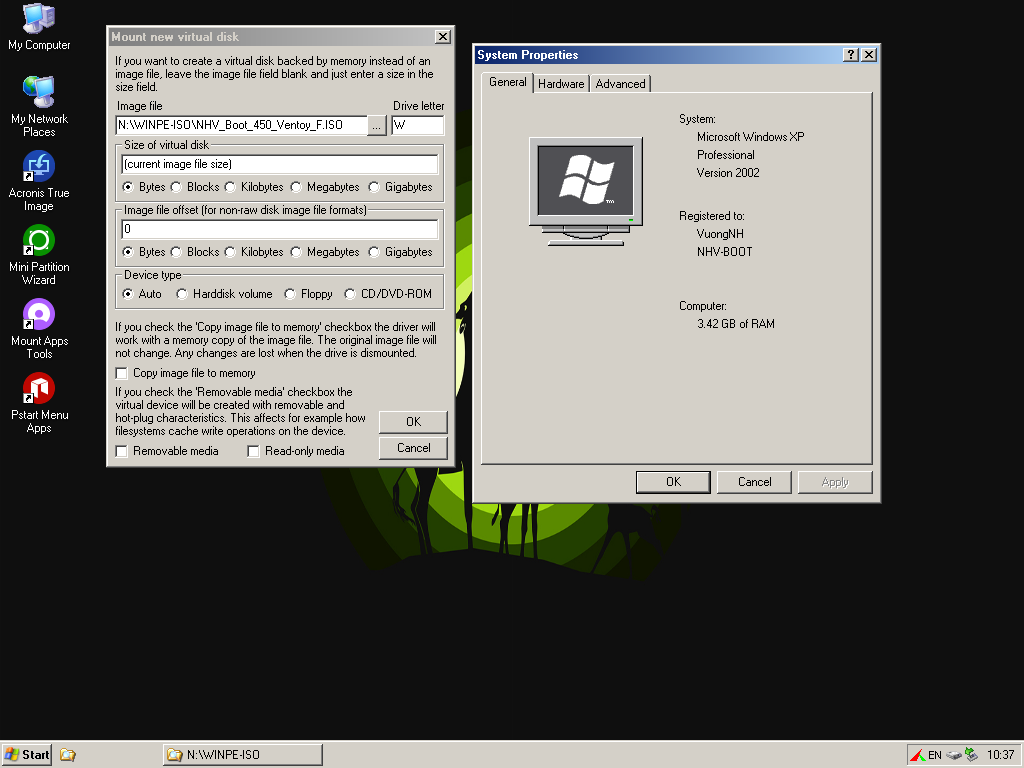Click the Image file path field
This screenshot has width=1024, height=768.
[242, 125]
